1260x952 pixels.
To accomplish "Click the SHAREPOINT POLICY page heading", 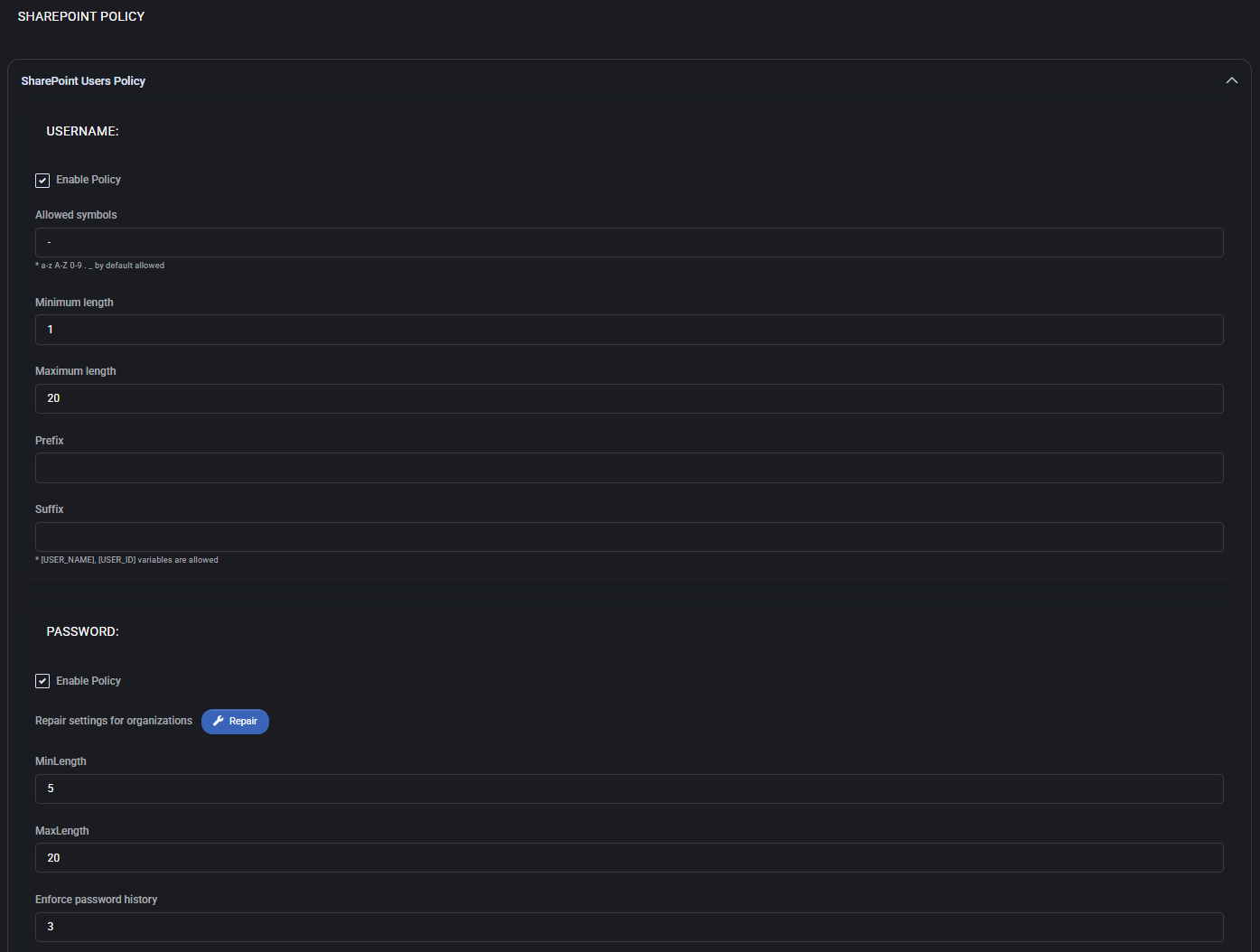I will point(81,16).
